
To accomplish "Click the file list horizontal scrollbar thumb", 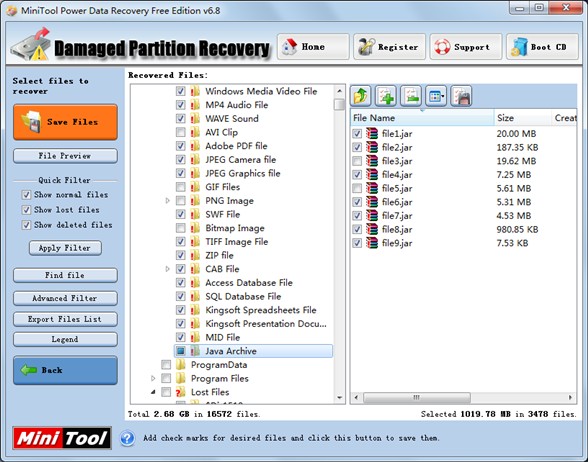I will tap(417, 398).
